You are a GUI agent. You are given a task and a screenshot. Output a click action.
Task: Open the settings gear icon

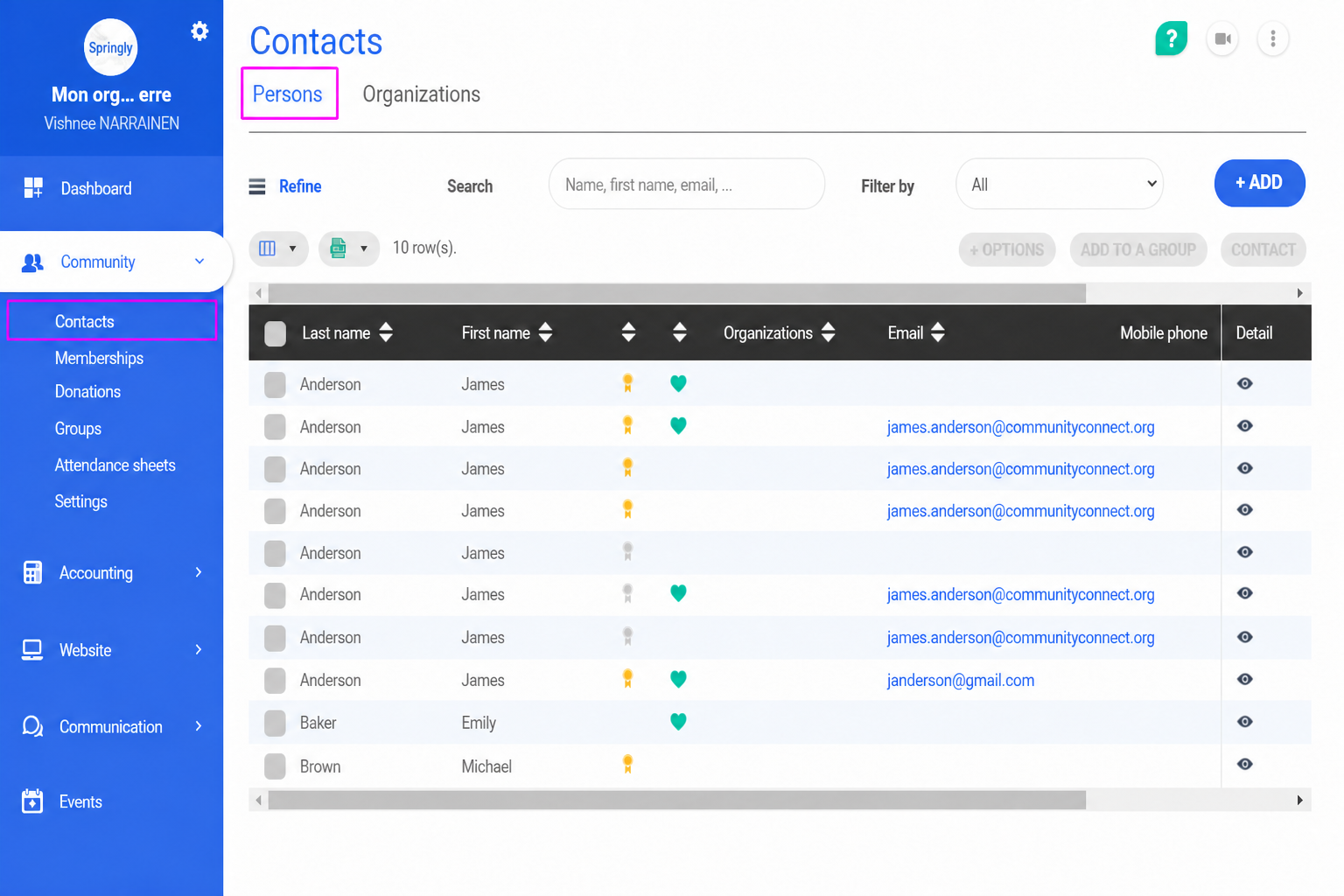pos(199,31)
